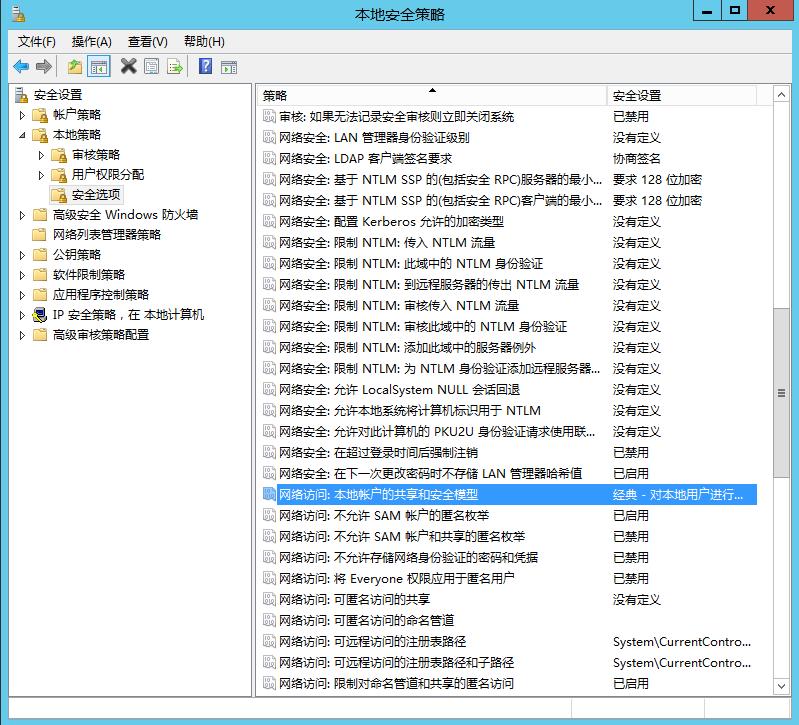The image size is (799, 725).
Task: Click the Export list toolbar icon
Action: pyautogui.click(x=175, y=66)
